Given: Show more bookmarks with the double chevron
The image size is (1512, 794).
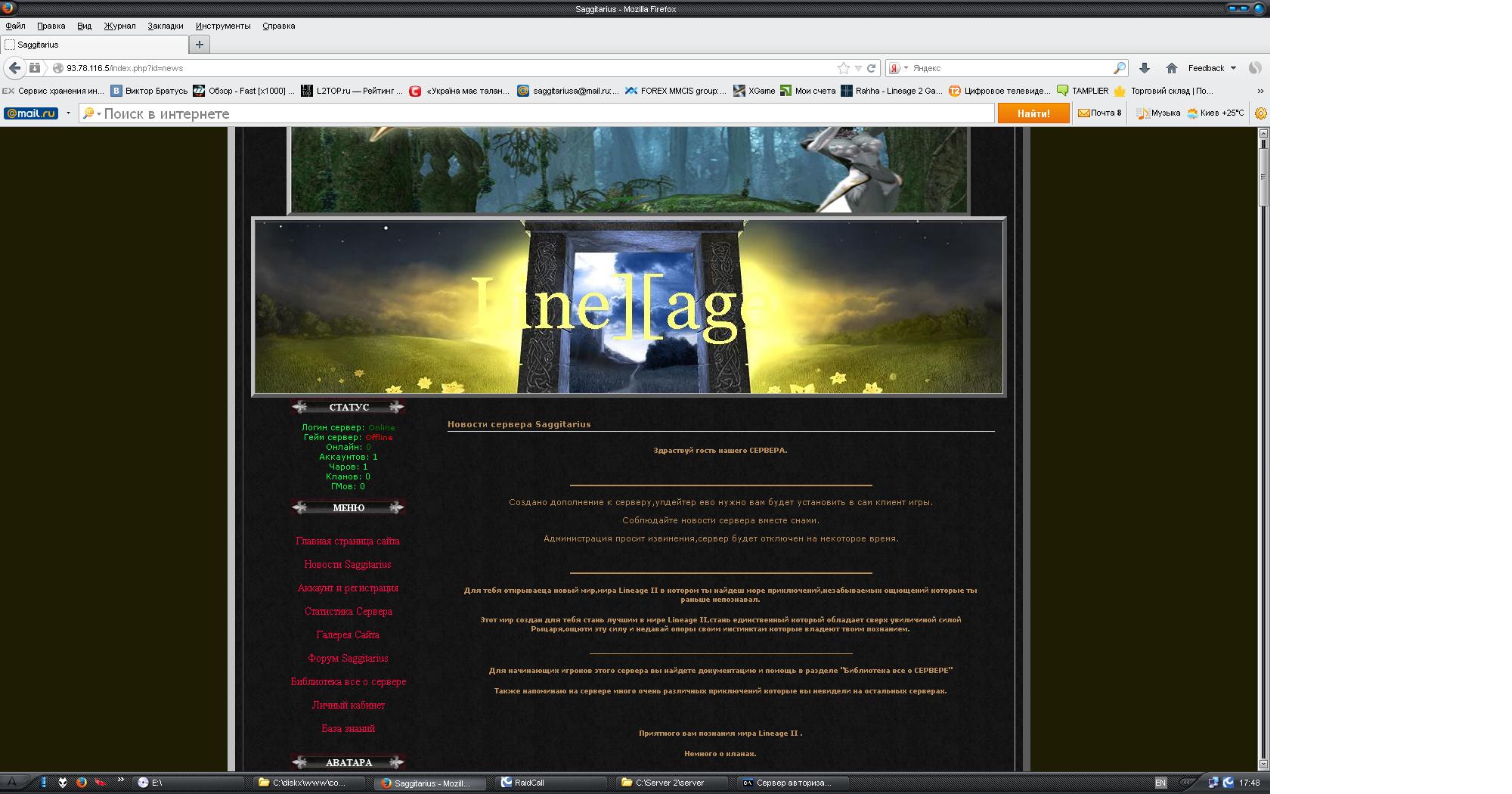Looking at the screenshot, I should pyautogui.click(x=1260, y=91).
